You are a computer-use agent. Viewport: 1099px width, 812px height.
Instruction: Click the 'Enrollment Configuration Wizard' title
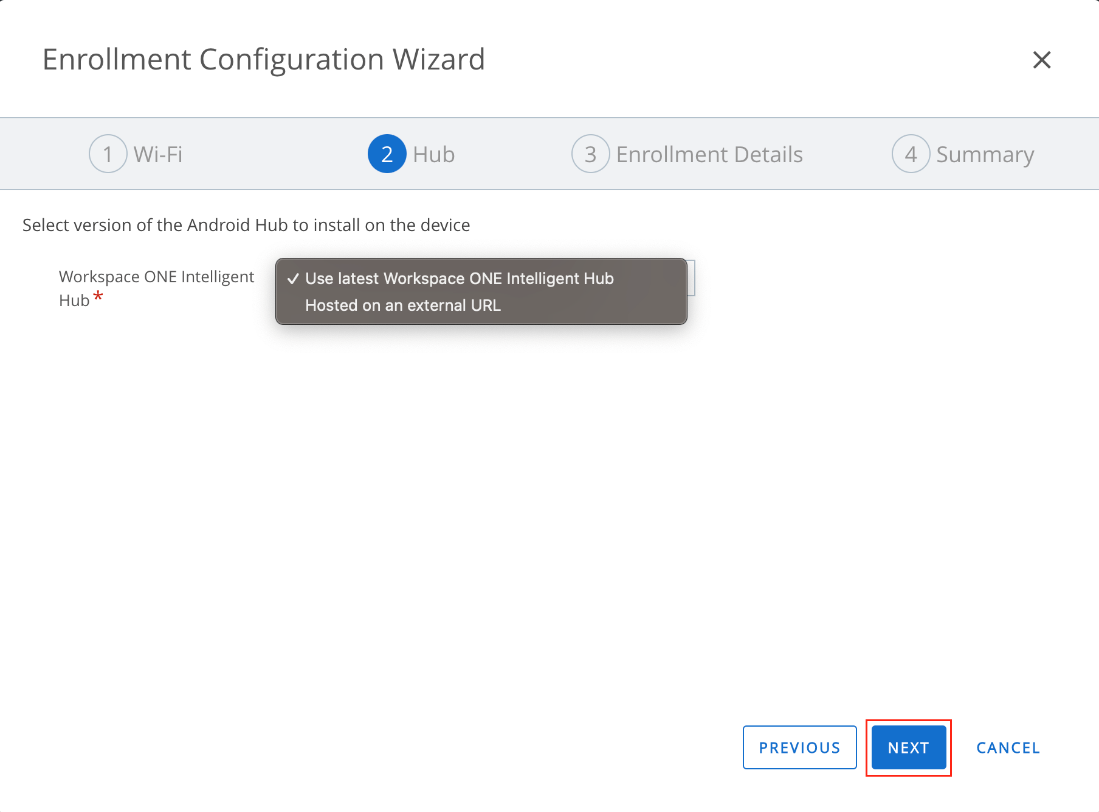[x=263, y=60]
